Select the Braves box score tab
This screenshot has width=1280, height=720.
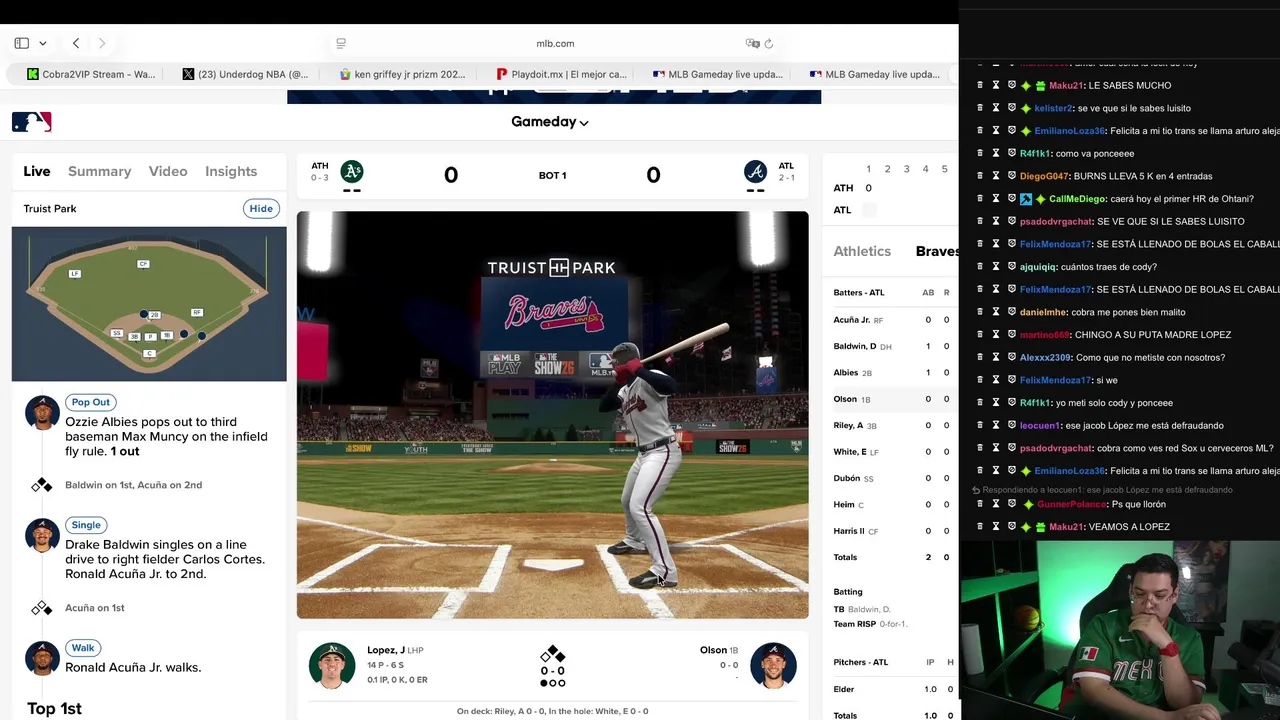pos(937,252)
